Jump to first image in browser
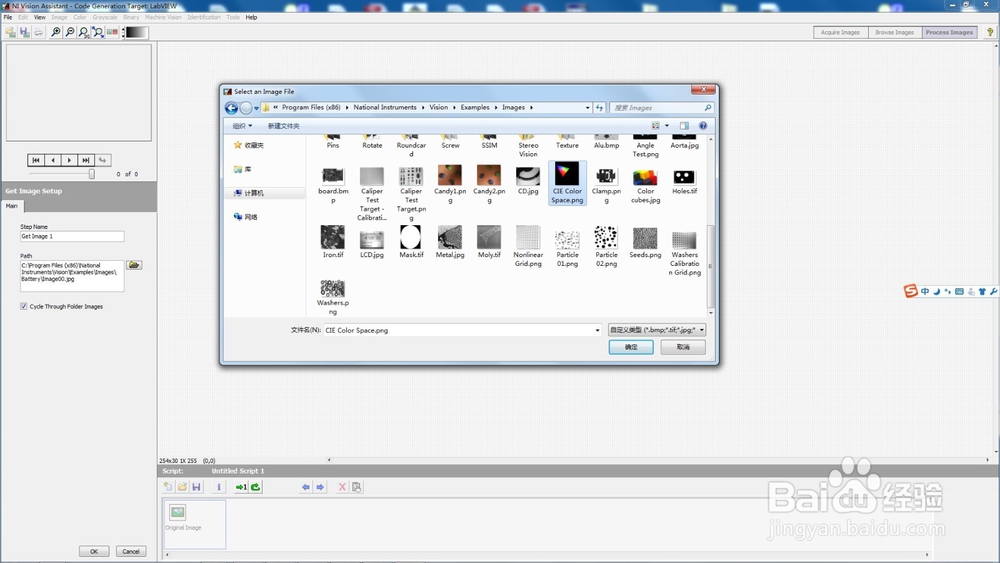Screen dimensions: 1000x563 tap(36, 160)
